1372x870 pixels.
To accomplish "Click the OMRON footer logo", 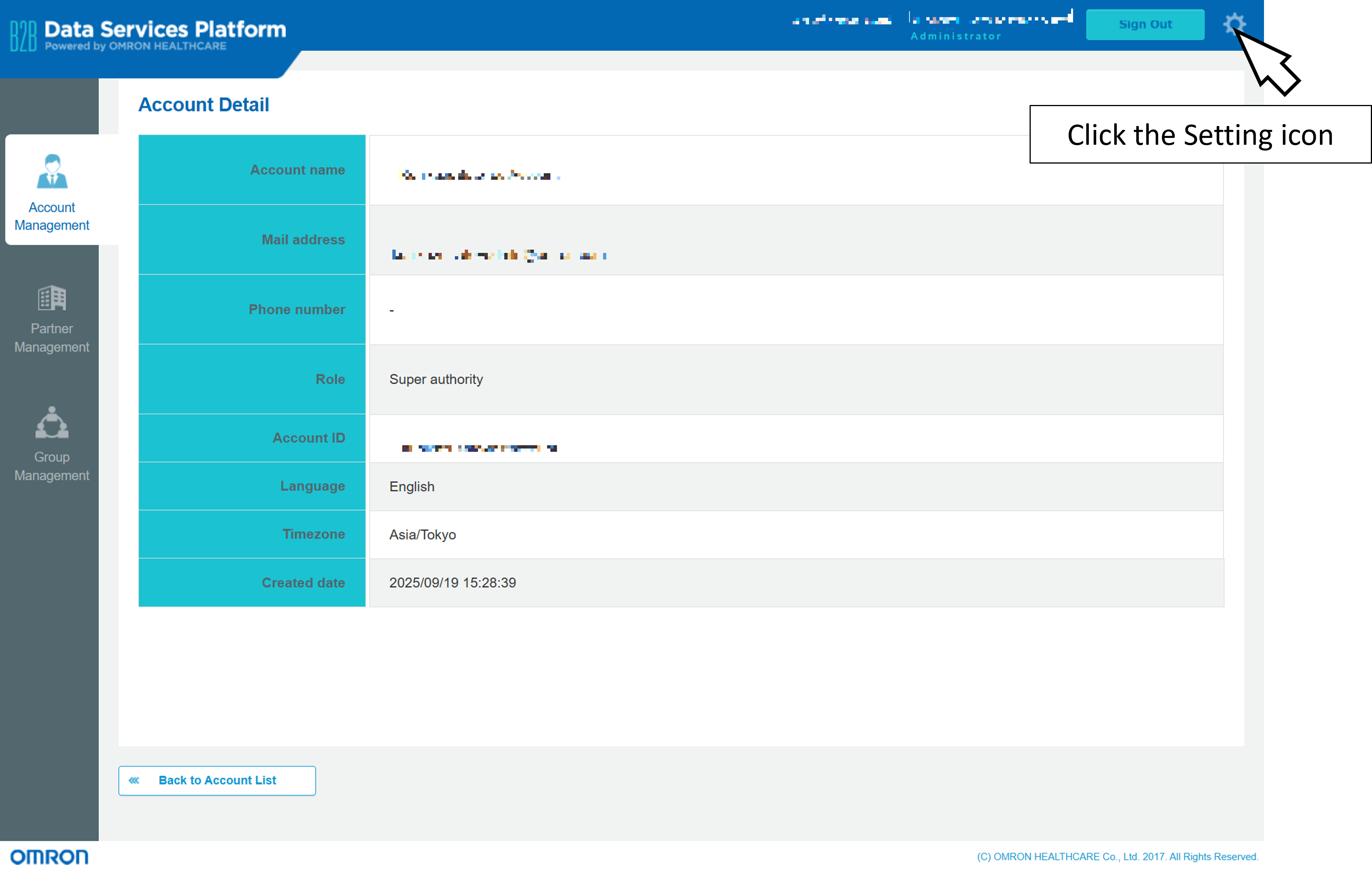I will [49, 856].
